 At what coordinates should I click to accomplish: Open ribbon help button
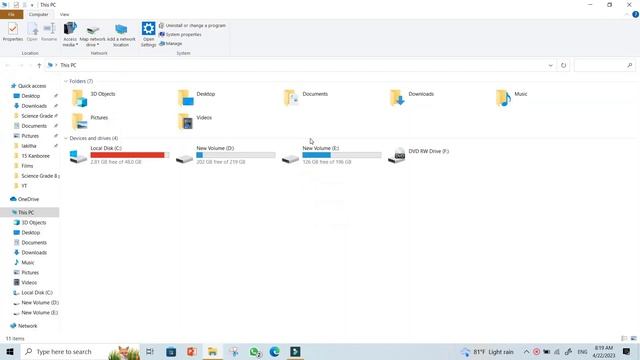[635, 14]
